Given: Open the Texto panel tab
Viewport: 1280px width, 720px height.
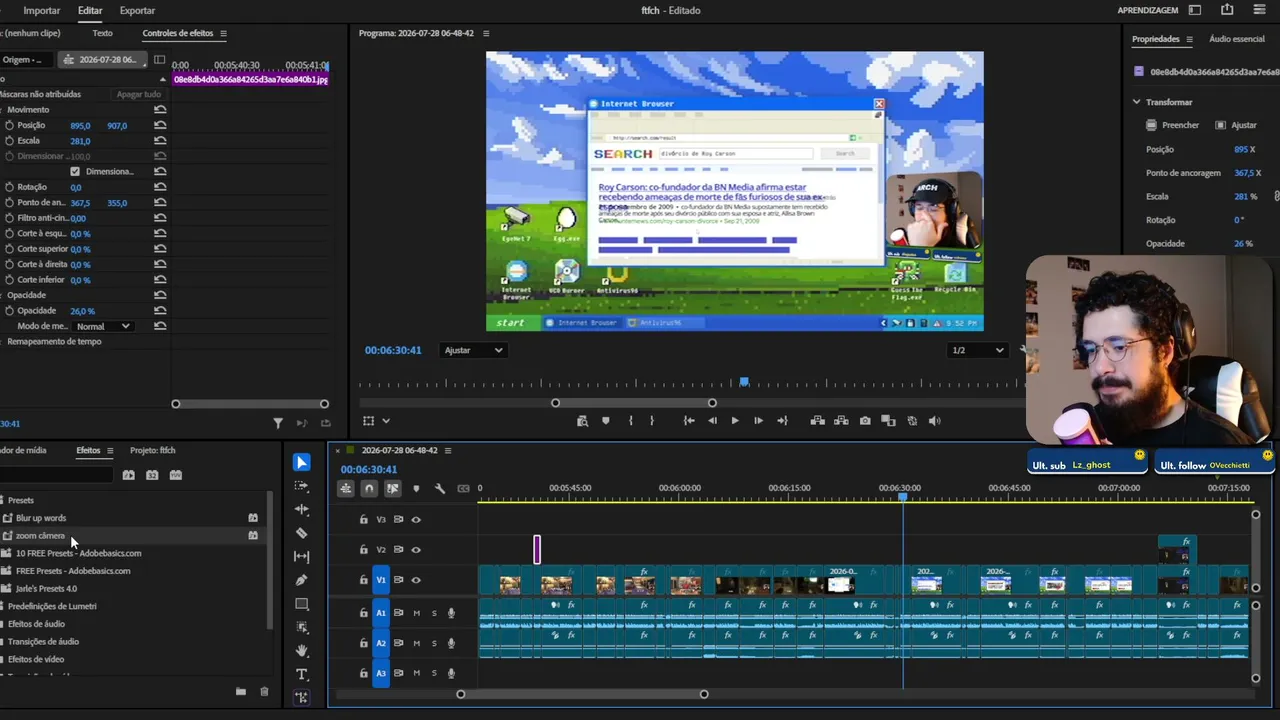Looking at the screenshot, I should click(102, 33).
